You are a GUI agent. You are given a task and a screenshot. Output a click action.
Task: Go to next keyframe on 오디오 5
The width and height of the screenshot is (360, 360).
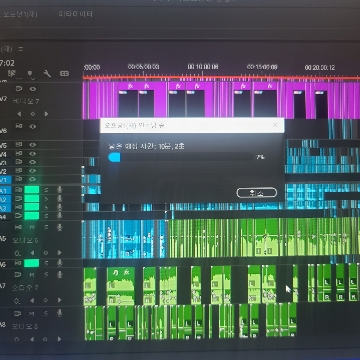pos(60,253)
